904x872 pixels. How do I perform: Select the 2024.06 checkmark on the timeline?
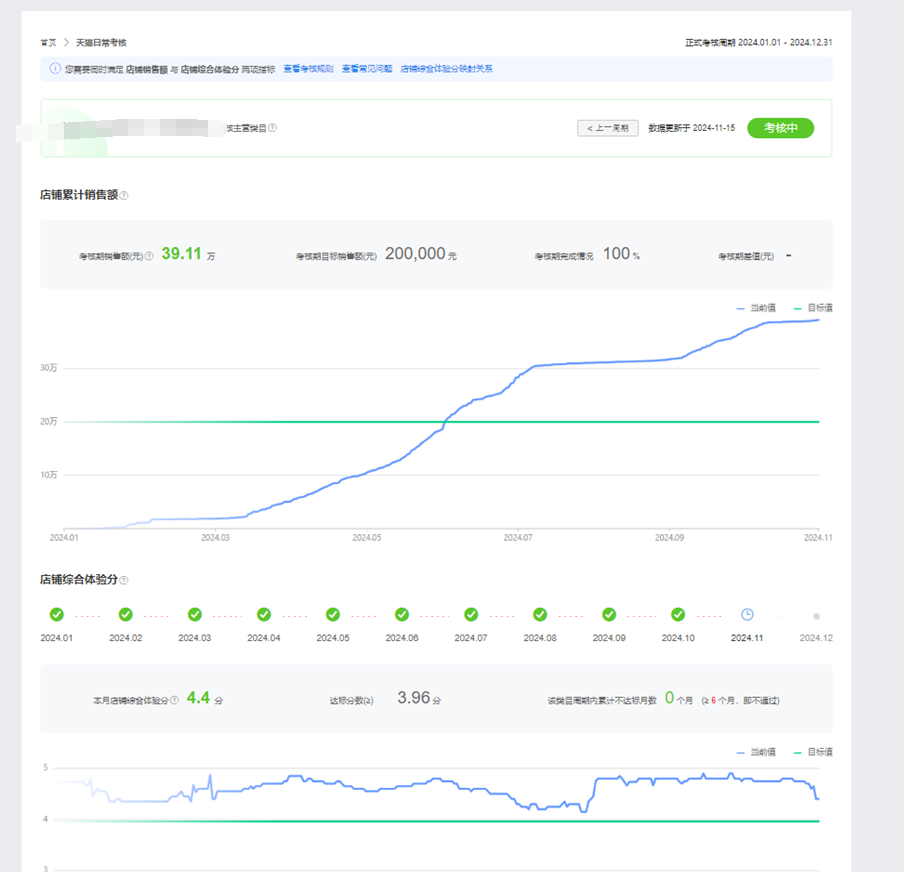[402, 615]
